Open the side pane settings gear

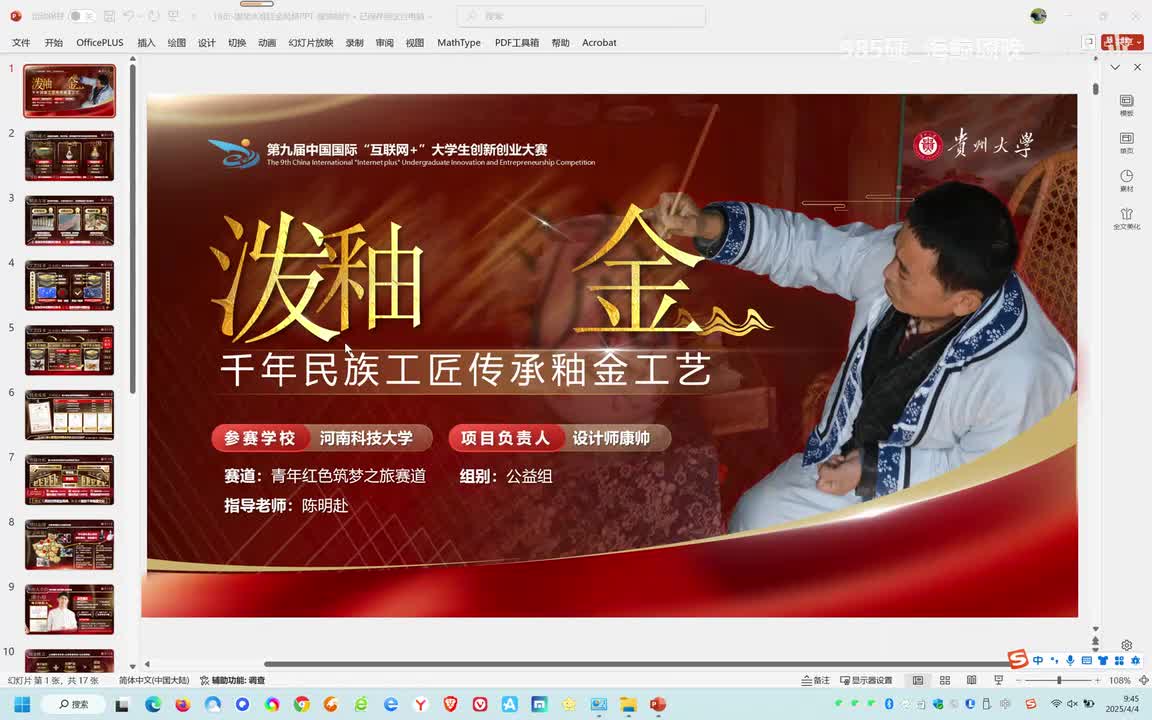click(1126, 645)
